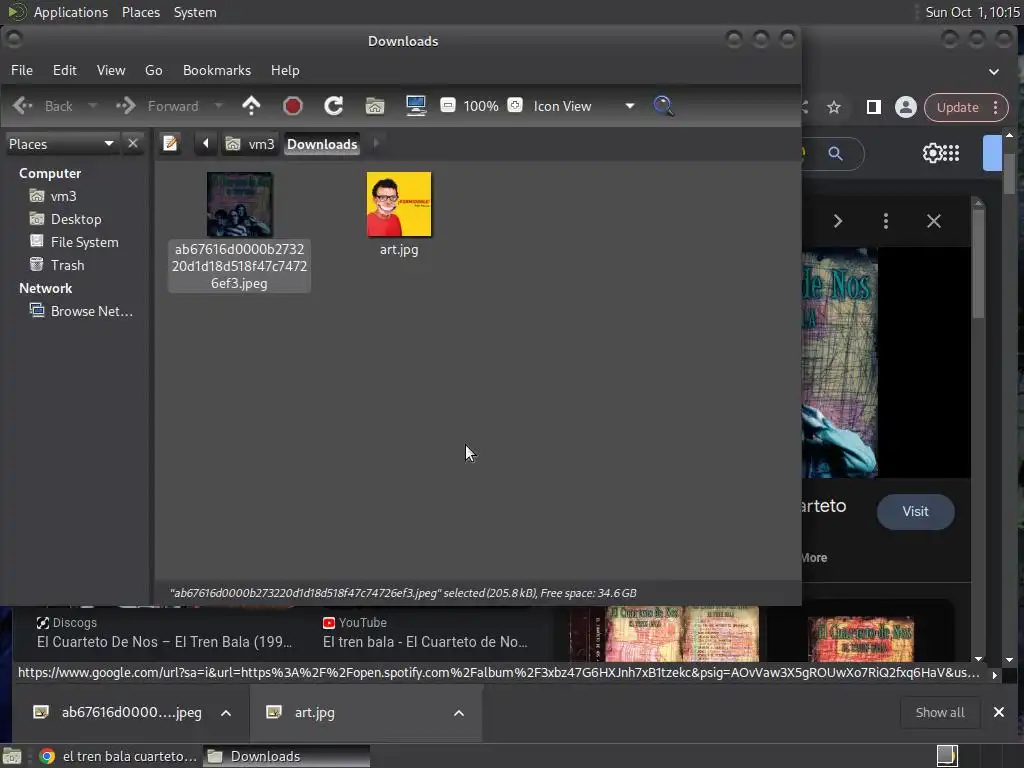Open the Icon View mode dropdown
Viewport: 1024px width, 768px height.
583,106
